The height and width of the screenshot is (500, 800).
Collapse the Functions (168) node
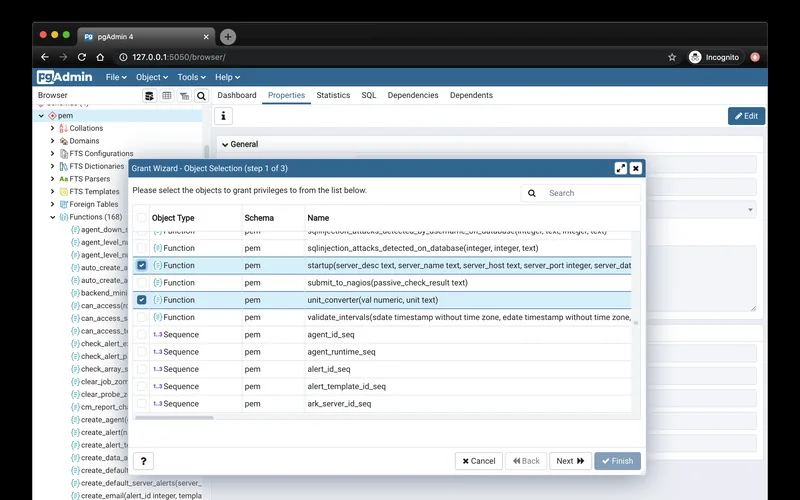[x=52, y=217]
